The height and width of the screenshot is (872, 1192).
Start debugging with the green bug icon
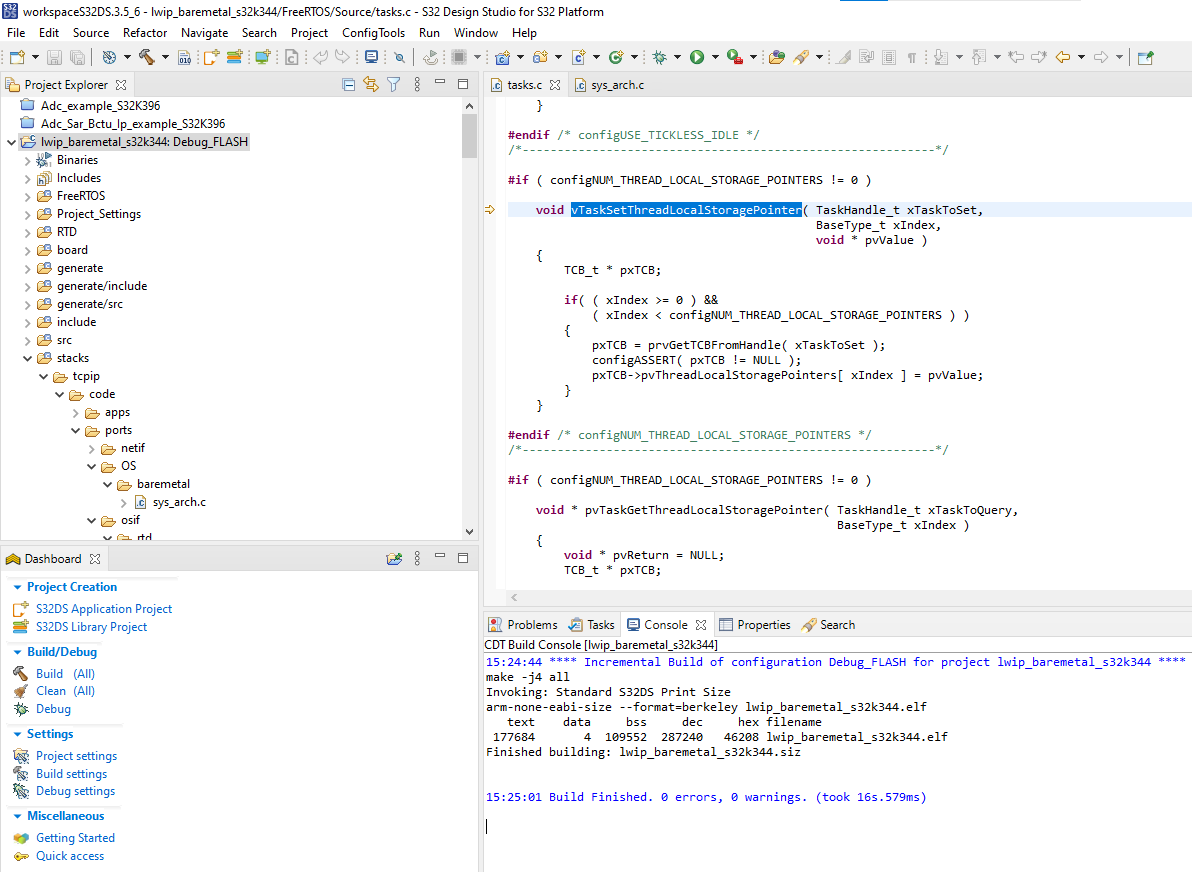(659, 57)
